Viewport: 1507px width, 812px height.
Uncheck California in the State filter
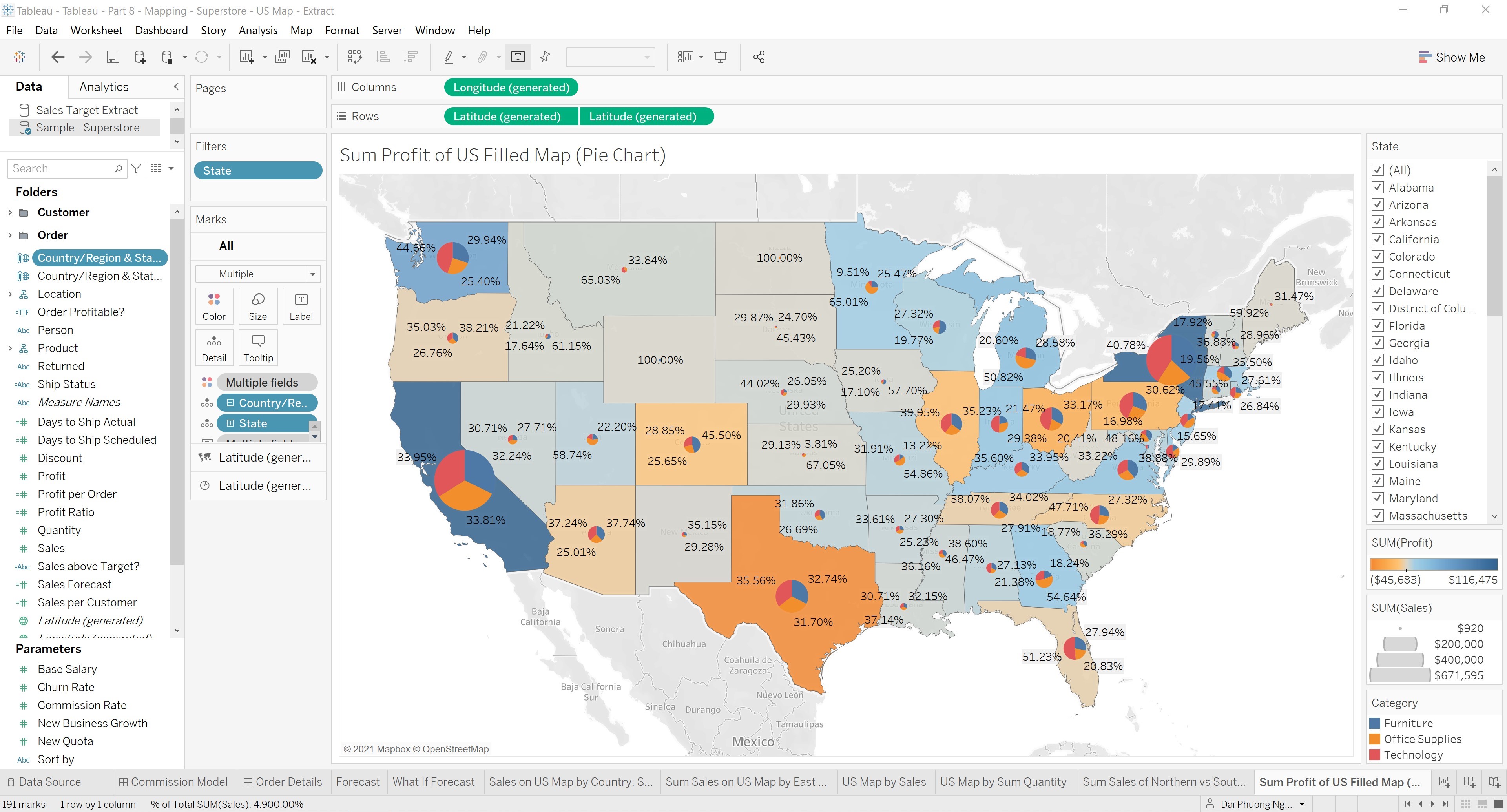[x=1378, y=239]
